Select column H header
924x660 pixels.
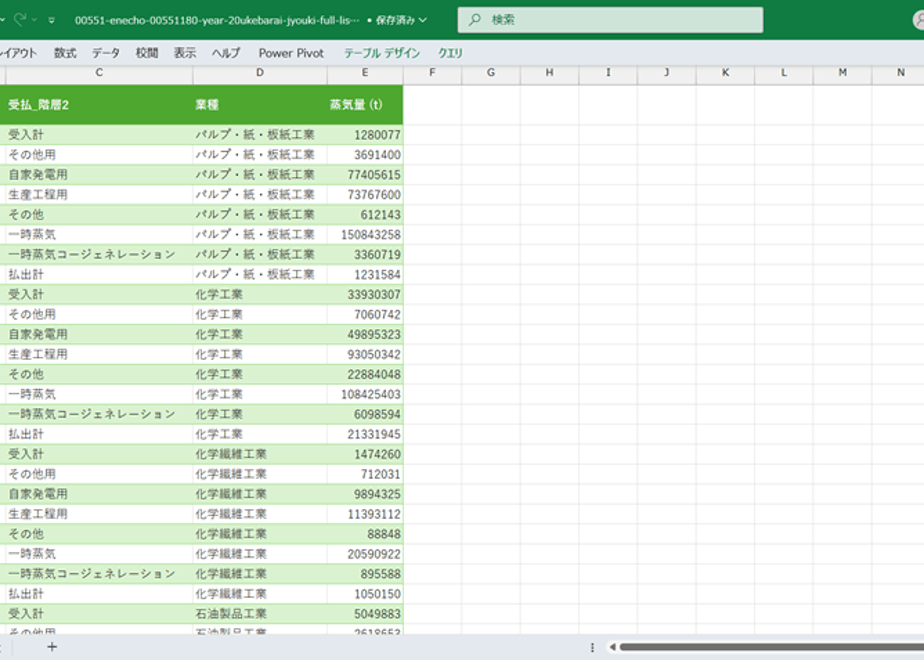(549, 72)
